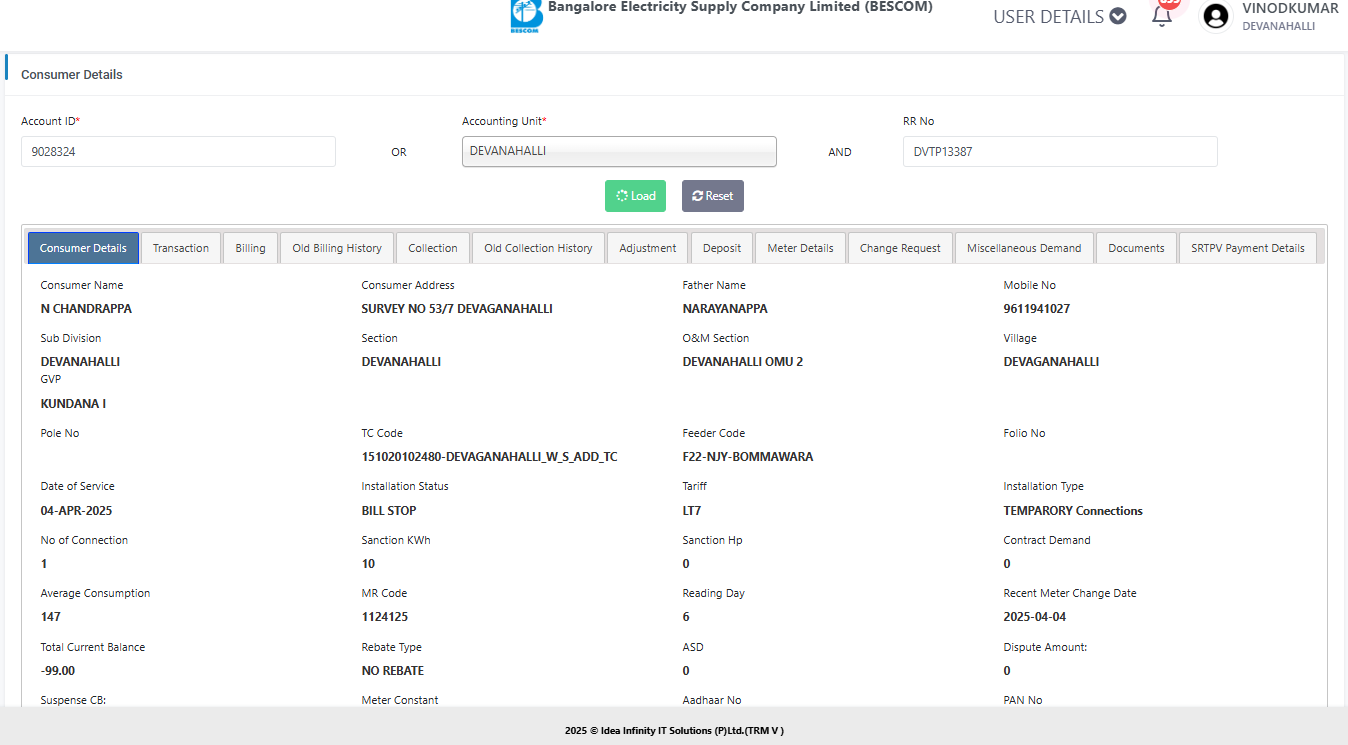Select the Miscellaneous Demand tab

pyautogui.click(x=1024, y=248)
